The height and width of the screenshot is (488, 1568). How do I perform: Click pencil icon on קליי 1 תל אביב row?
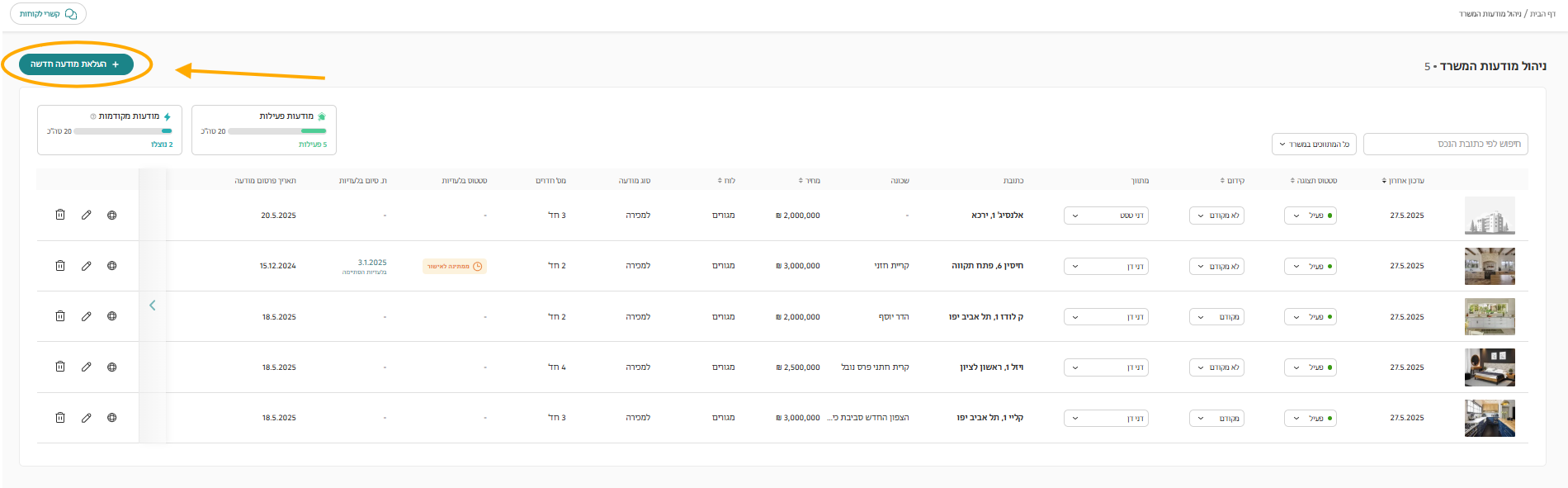[86, 418]
